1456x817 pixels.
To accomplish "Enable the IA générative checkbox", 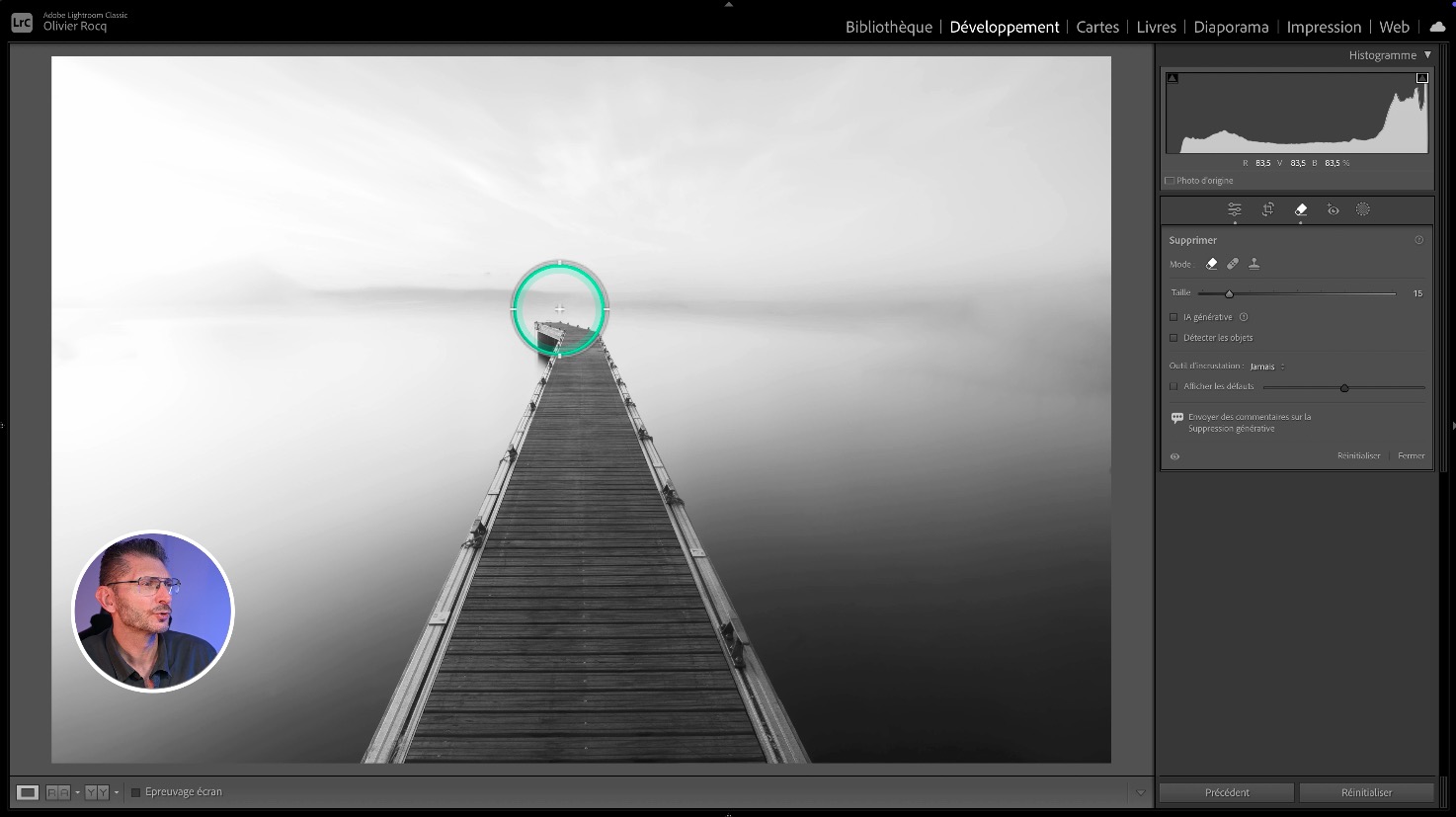I will [1173, 317].
